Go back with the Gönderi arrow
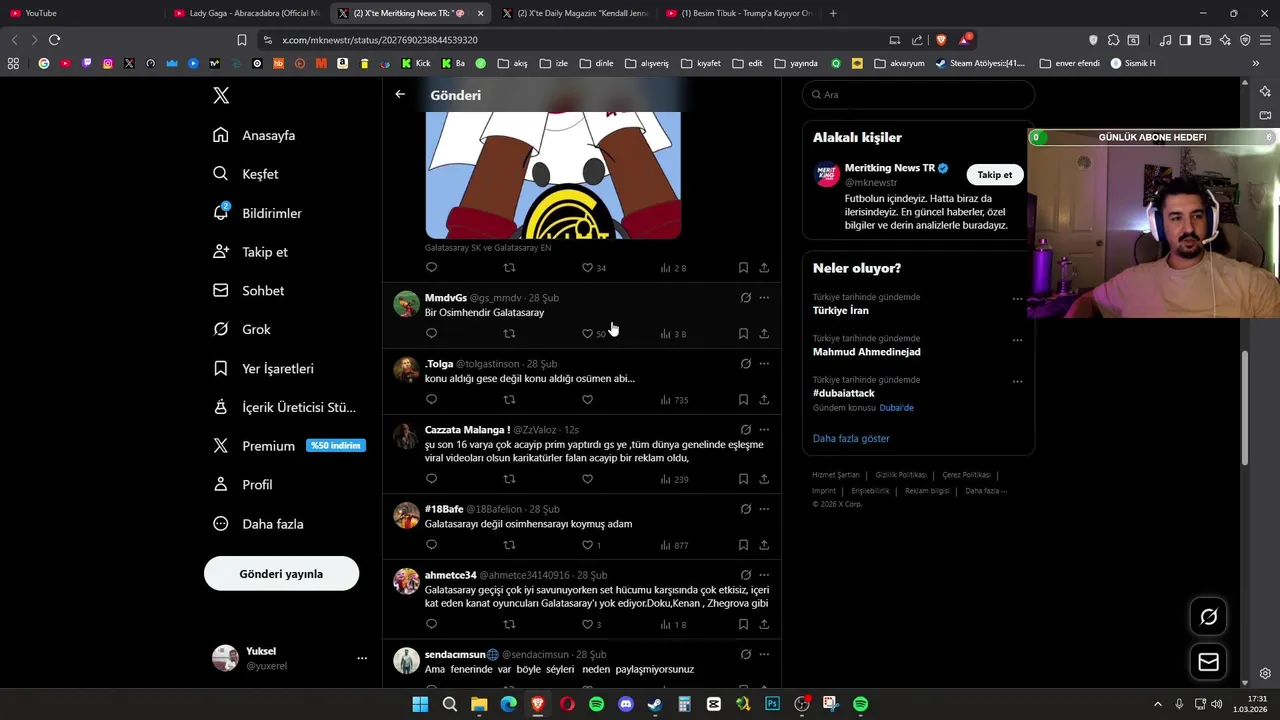This screenshot has height=720, width=1280. pos(400,94)
